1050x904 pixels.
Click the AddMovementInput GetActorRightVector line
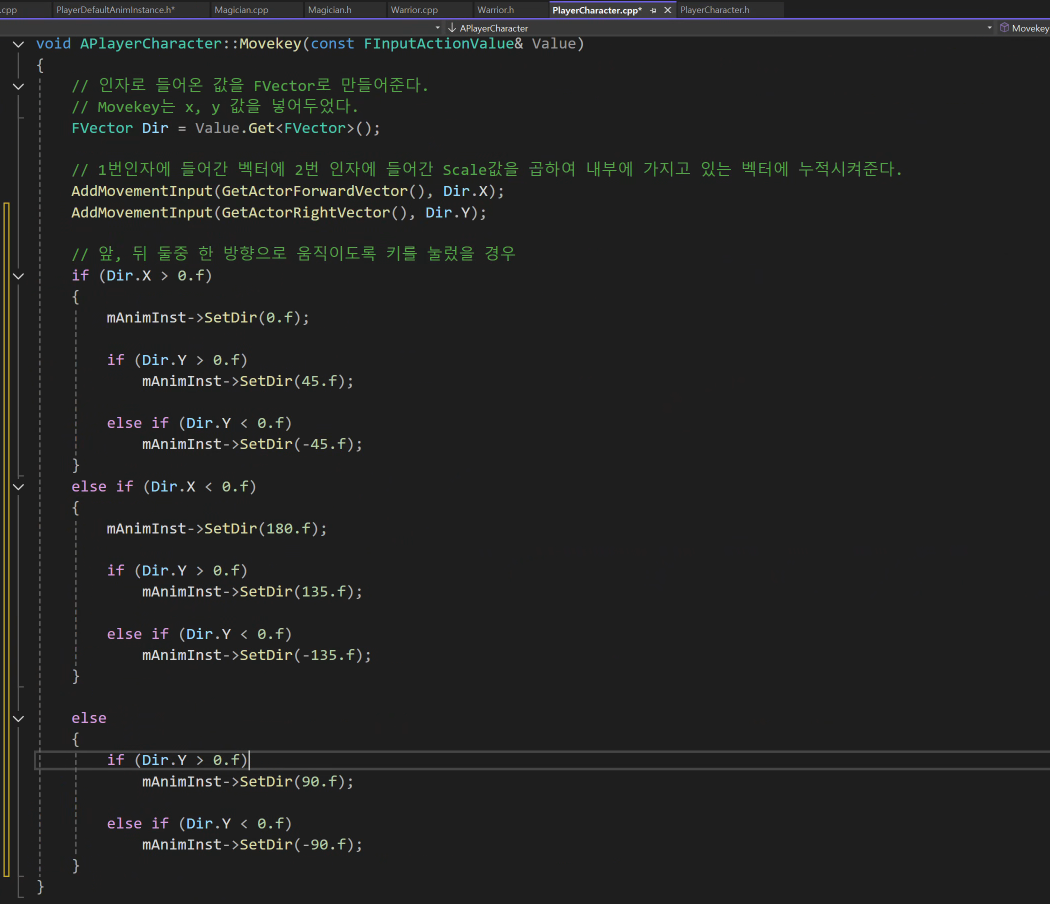click(279, 213)
